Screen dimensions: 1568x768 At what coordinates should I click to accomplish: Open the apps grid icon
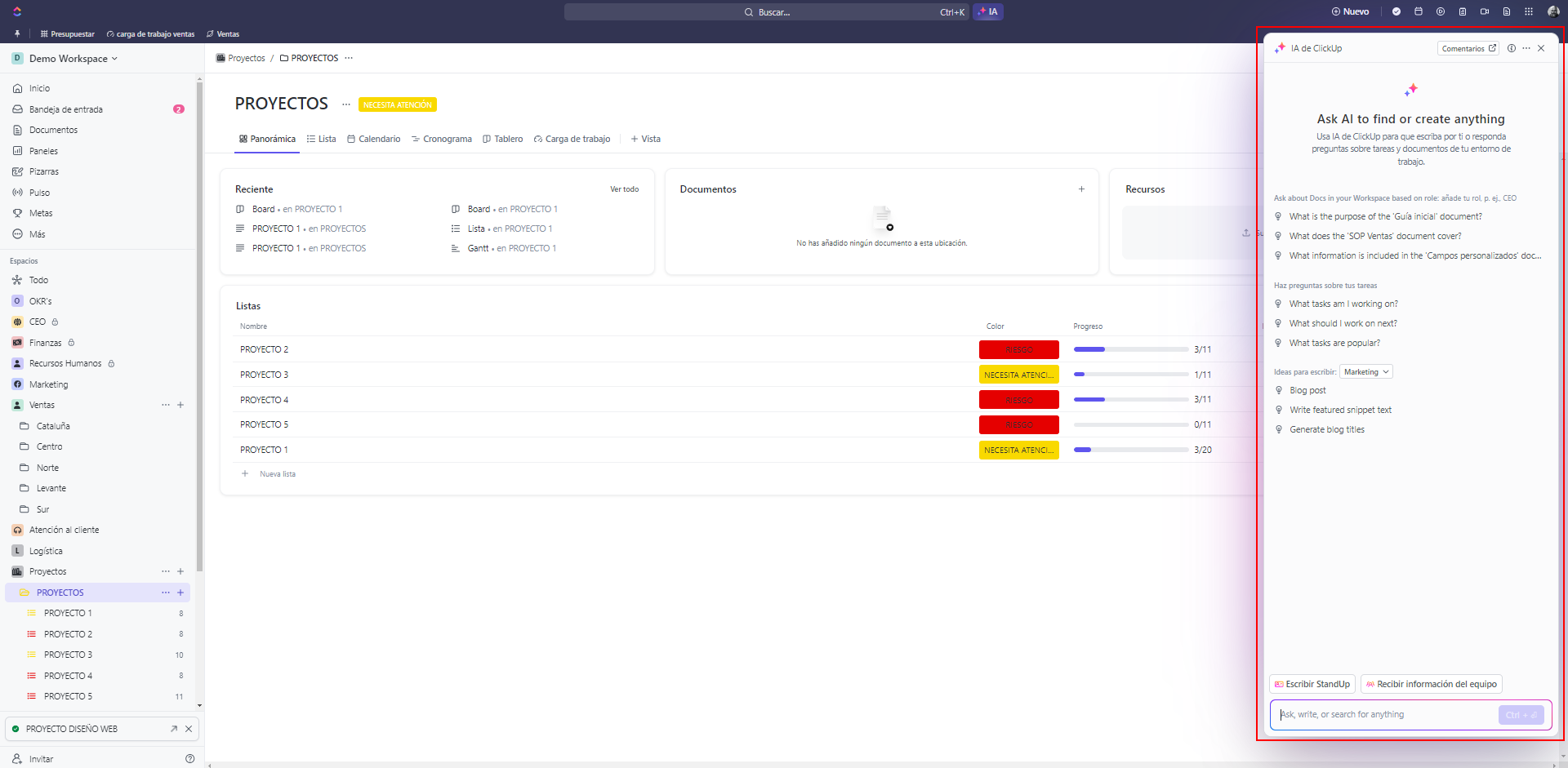[x=1529, y=12]
